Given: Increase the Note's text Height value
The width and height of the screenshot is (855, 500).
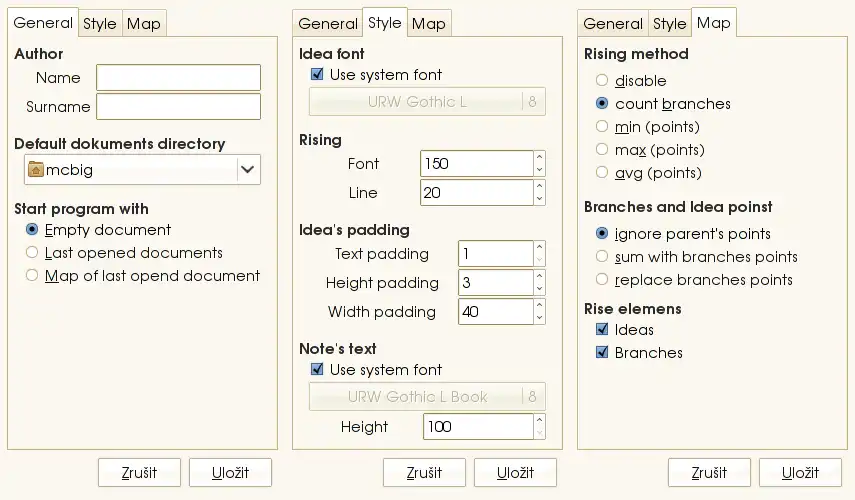Looking at the screenshot, I should click(x=540, y=420).
